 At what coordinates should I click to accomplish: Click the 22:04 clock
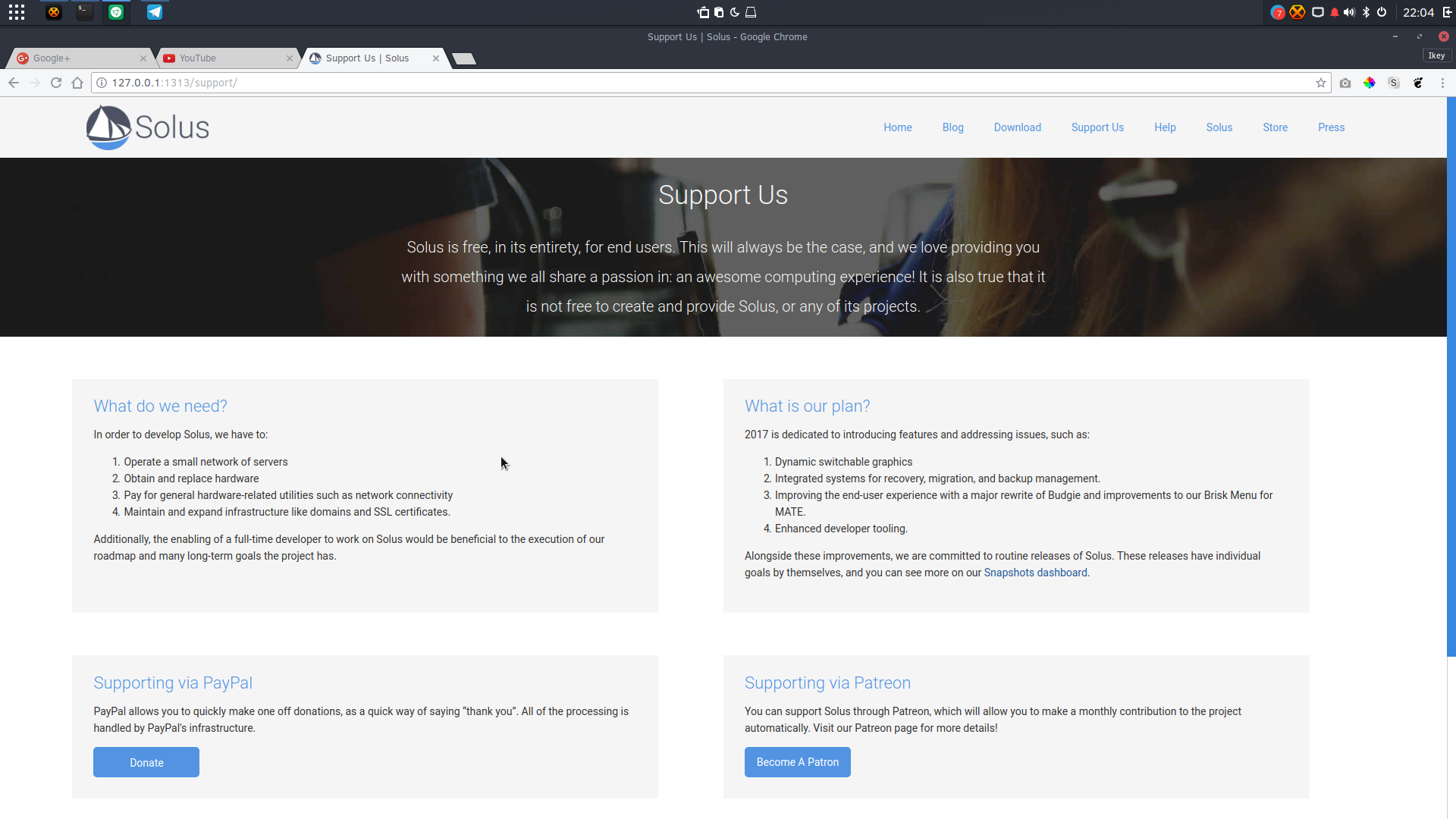point(1418,12)
